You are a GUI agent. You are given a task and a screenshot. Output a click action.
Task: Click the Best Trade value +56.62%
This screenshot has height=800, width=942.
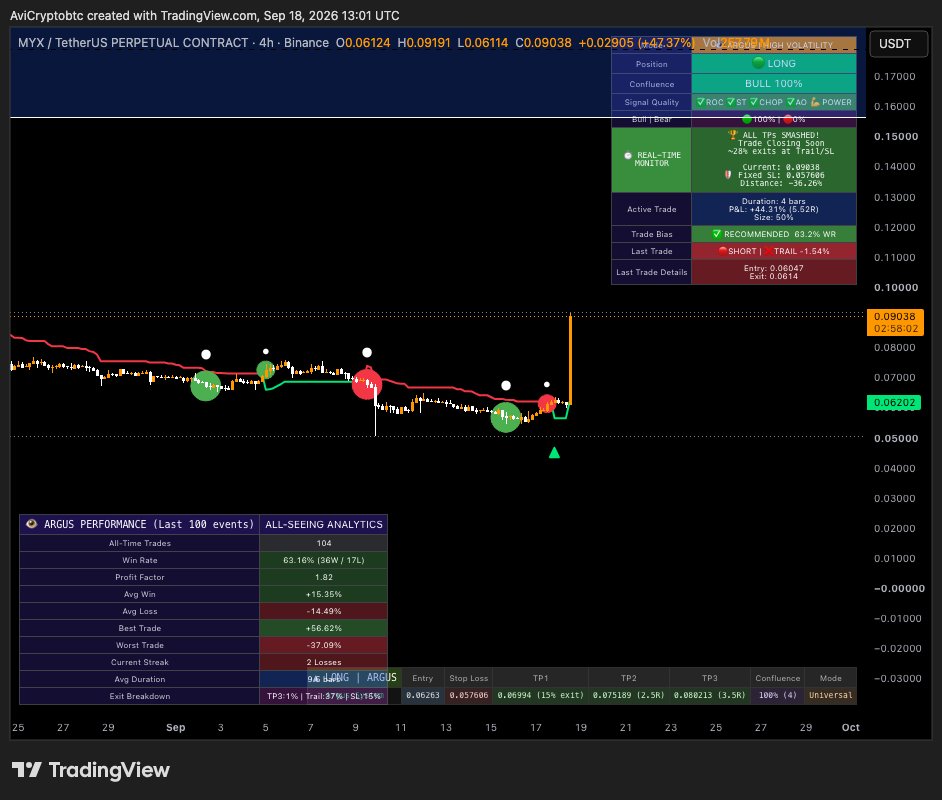pos(324,628)
